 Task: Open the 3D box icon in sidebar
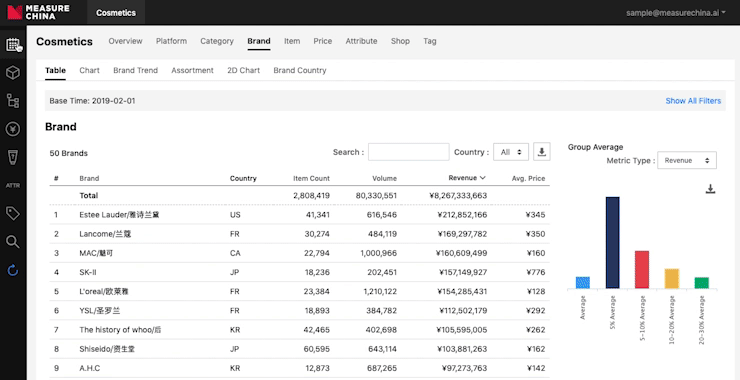pyautogui.click(x=13, y=73)
